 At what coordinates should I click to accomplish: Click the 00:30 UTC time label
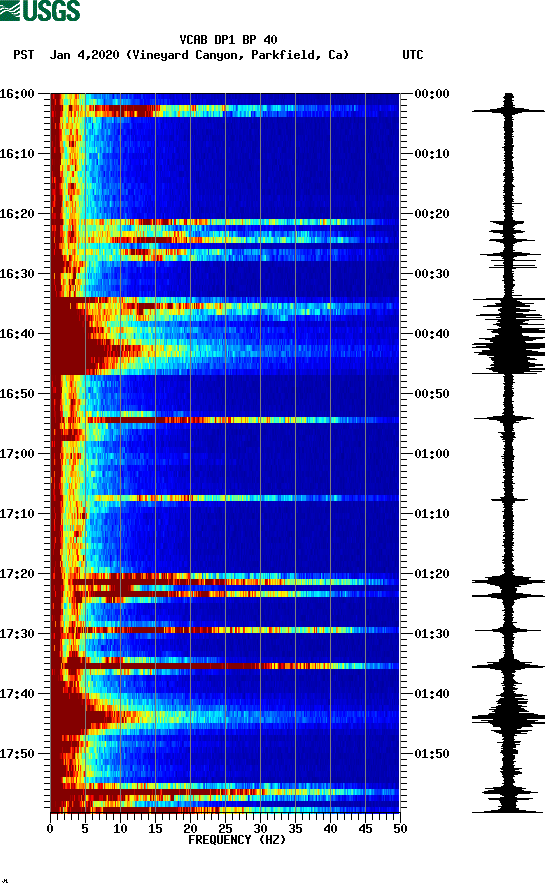[x=432, y=274]
